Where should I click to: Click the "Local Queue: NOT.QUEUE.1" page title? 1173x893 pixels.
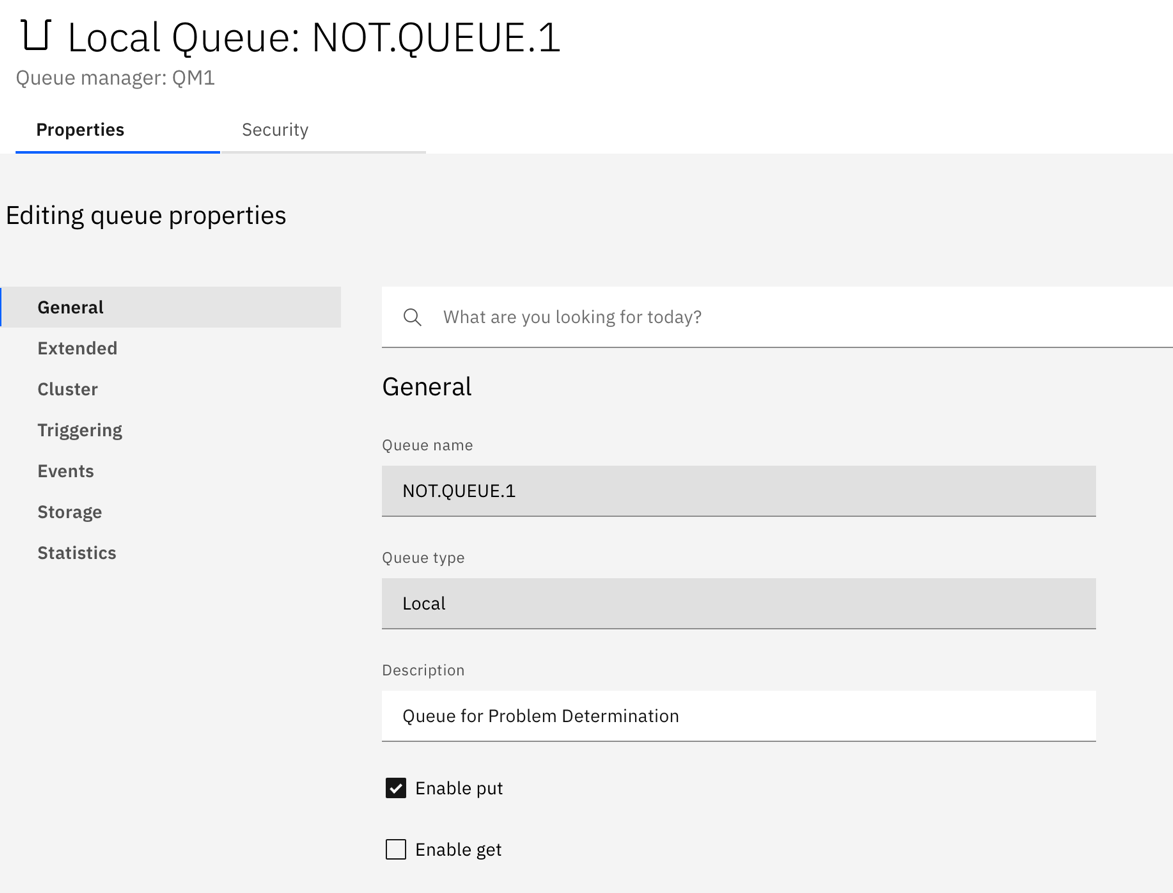(313, 37)
